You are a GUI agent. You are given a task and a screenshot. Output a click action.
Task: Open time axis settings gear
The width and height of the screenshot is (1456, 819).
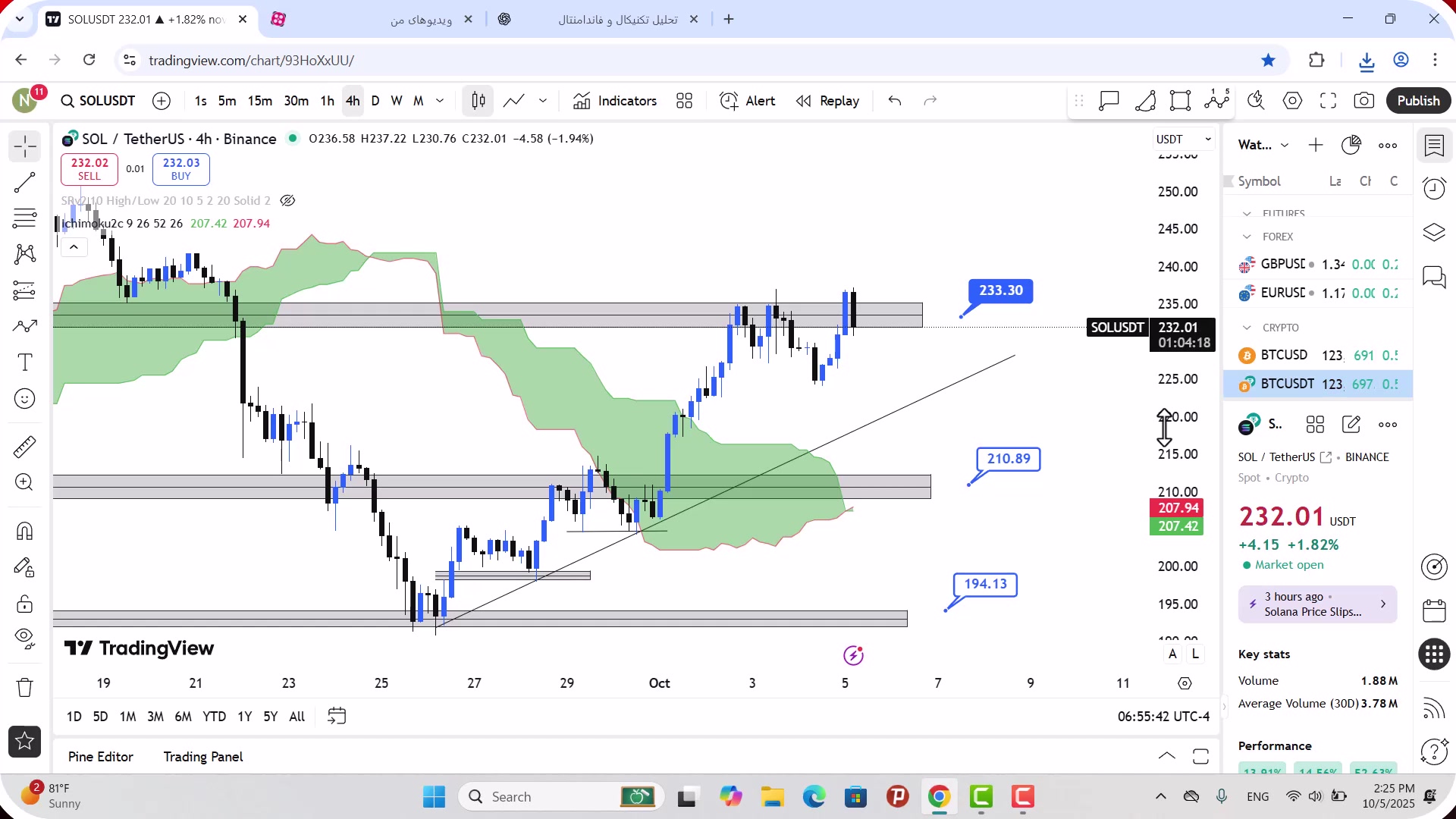[x=1185, y=683]
